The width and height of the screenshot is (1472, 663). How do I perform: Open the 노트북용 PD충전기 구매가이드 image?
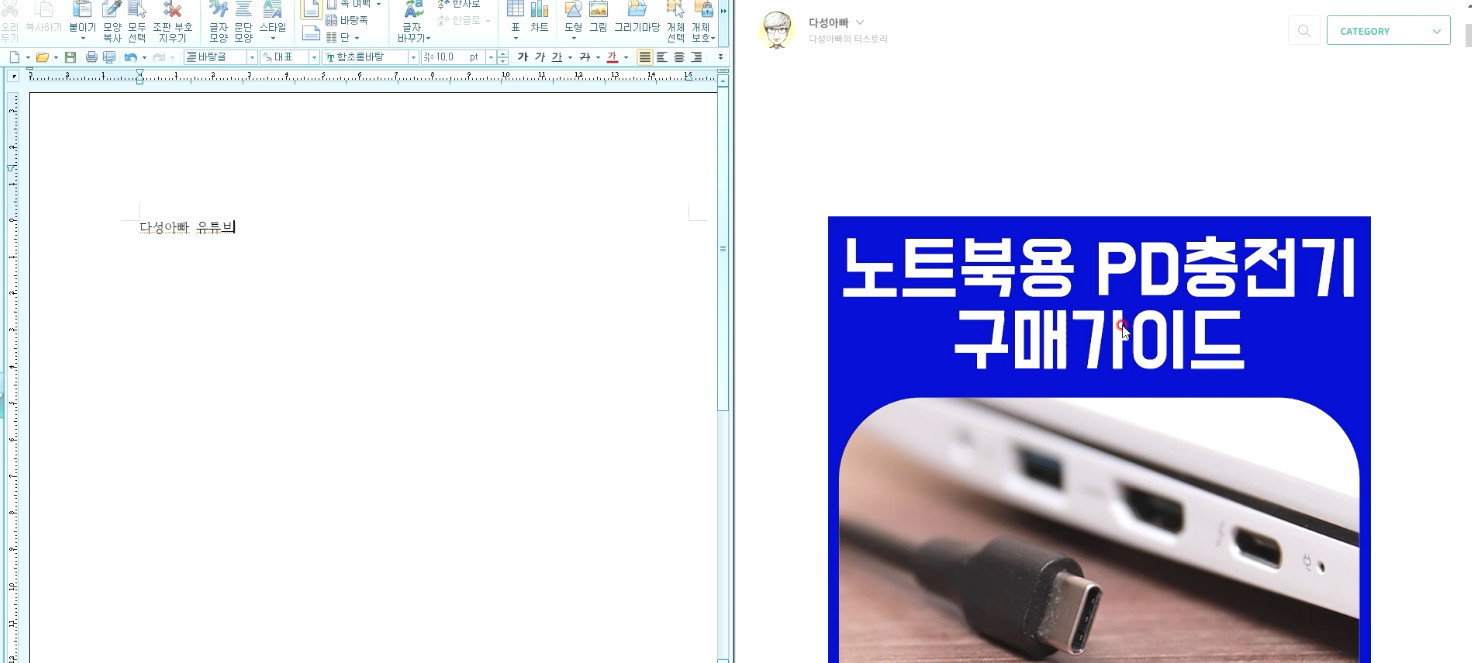[x=1099, y=439]
